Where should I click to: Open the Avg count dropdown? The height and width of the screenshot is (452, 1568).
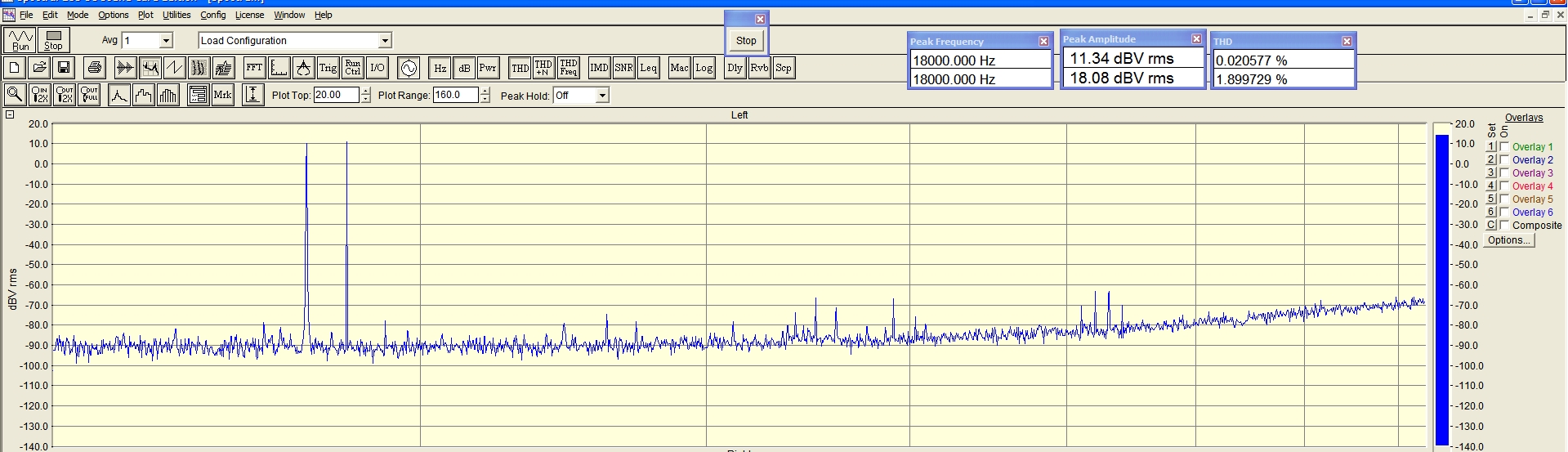click(x=166, y=41)
